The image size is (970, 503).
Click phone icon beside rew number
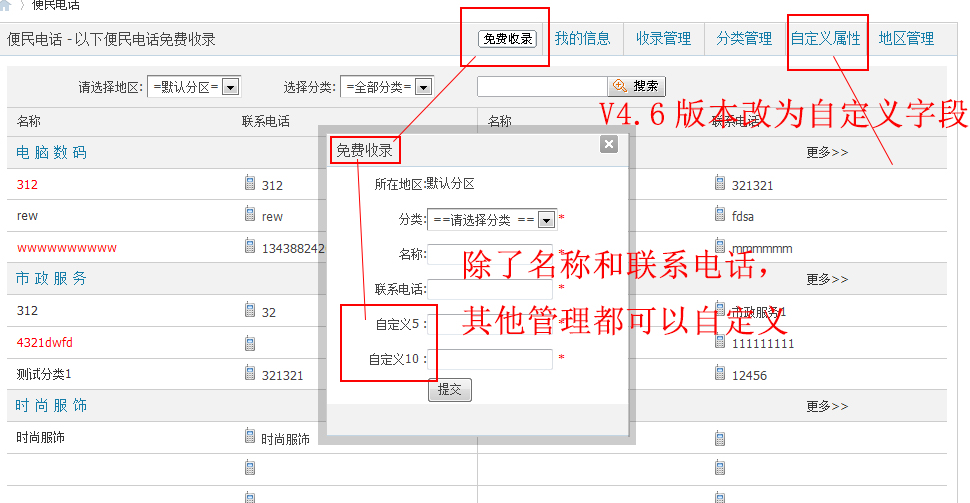[250, 214]
